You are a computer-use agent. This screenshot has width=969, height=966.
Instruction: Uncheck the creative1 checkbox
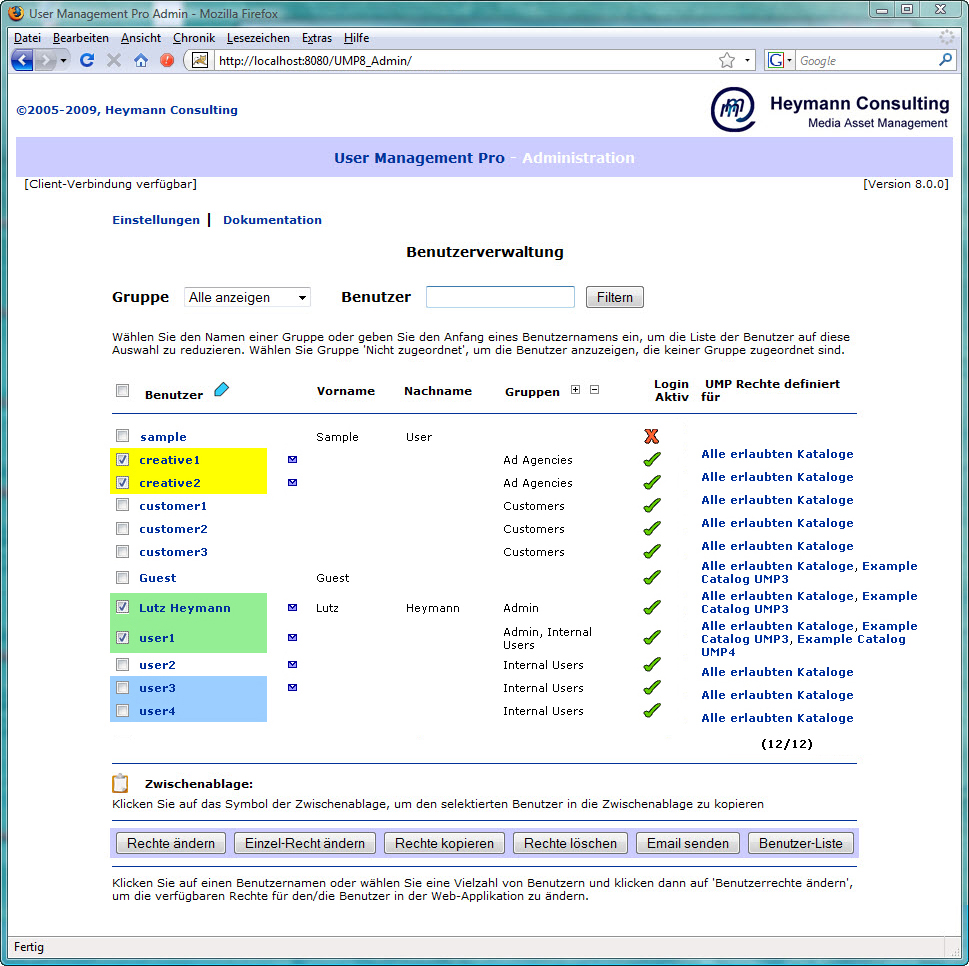click(x=122, y=459)
